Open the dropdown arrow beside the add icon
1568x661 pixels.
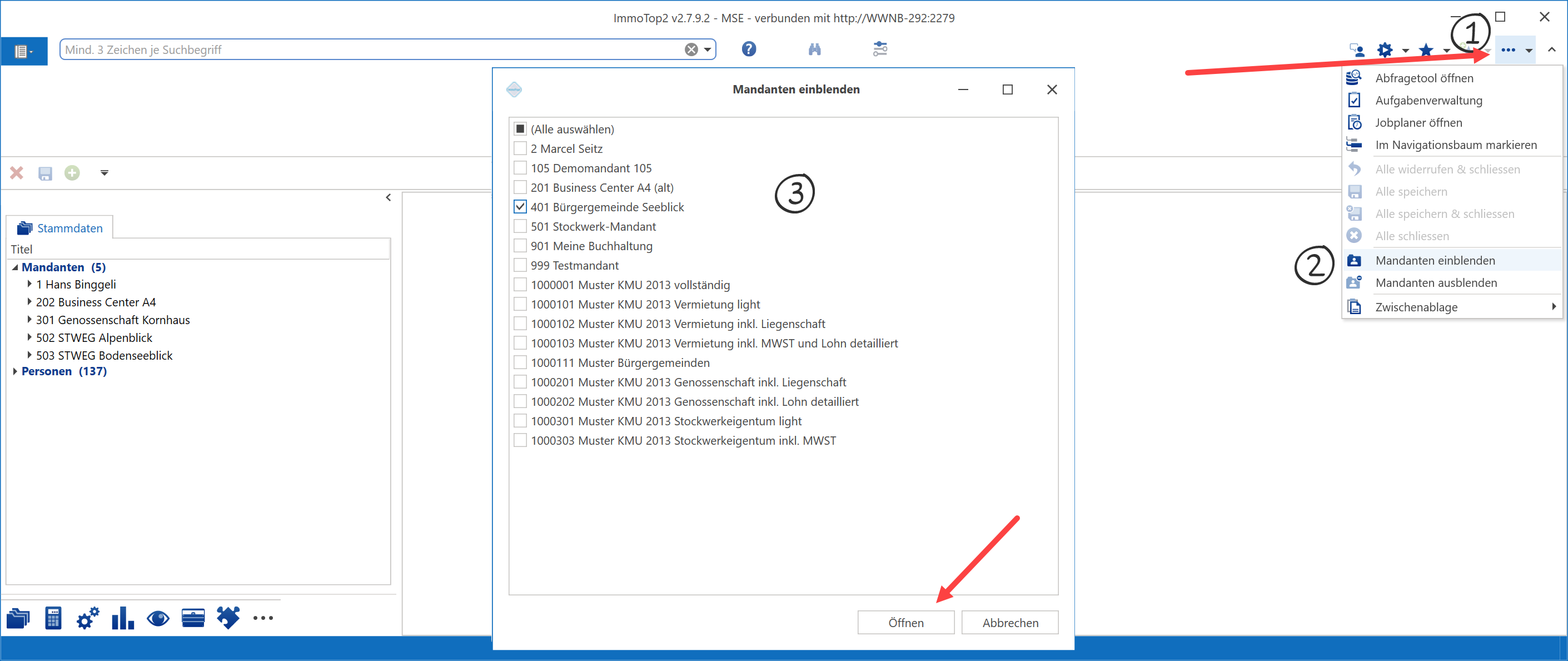click(104, 173)
